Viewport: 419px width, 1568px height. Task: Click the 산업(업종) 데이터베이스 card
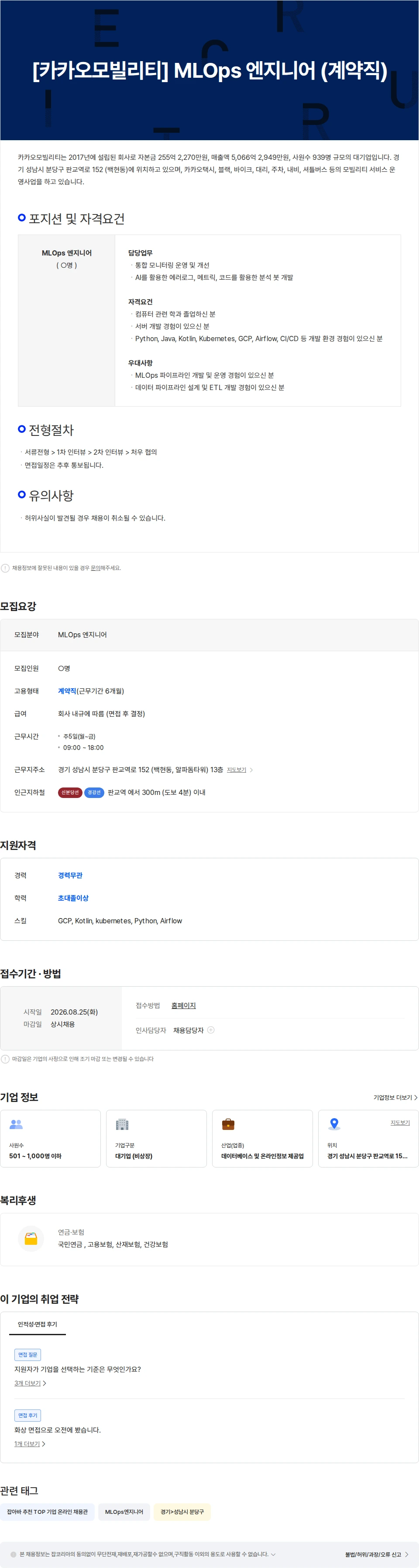262,1138
